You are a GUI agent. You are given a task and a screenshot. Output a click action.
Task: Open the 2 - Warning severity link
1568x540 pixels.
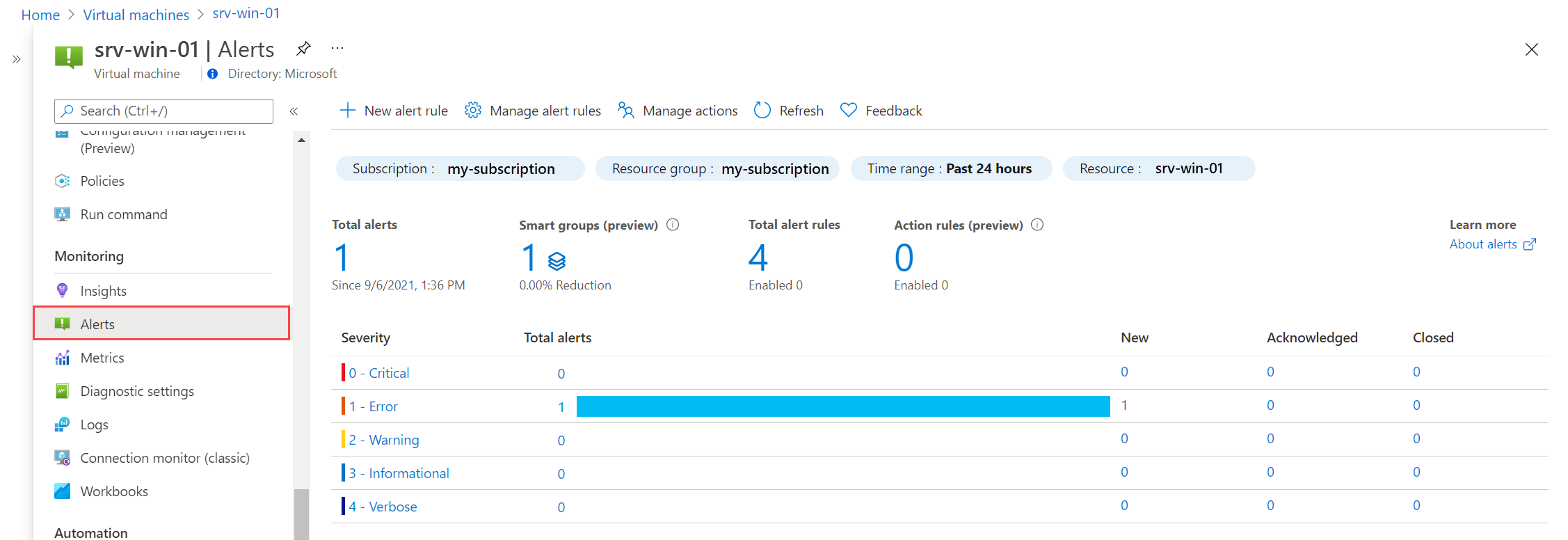(384, 440)
